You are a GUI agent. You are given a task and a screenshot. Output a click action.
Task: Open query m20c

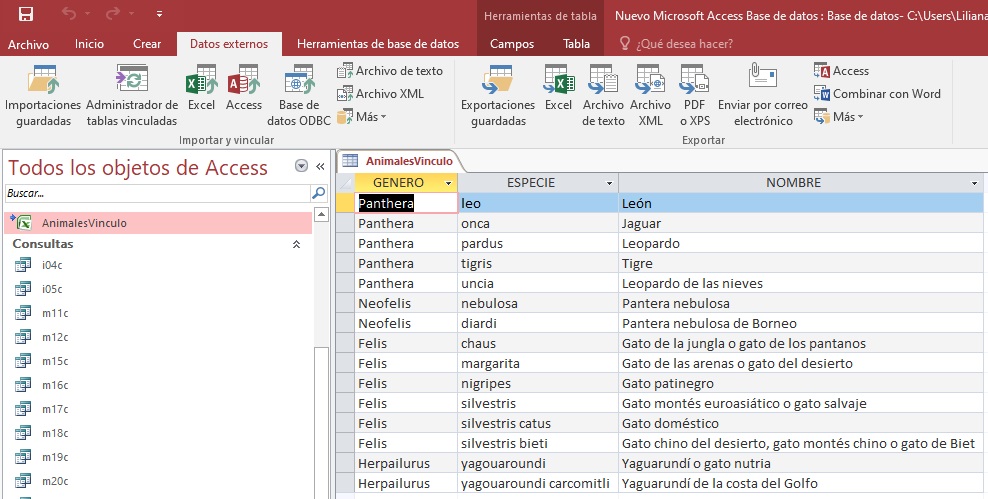pyautogui.click(x=55, y=481)
